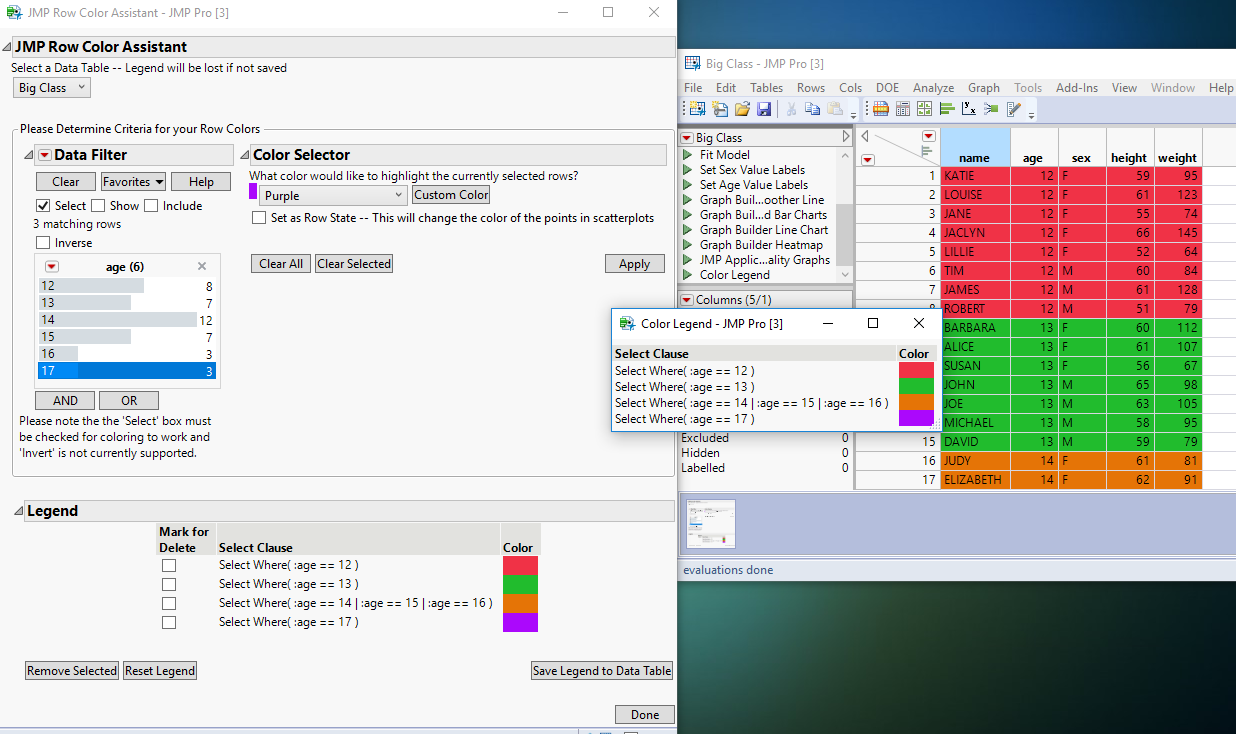This screenshot has height=734, width=1236.
Task: Click the Save toolbar icon in JMP
Action: 766,108
